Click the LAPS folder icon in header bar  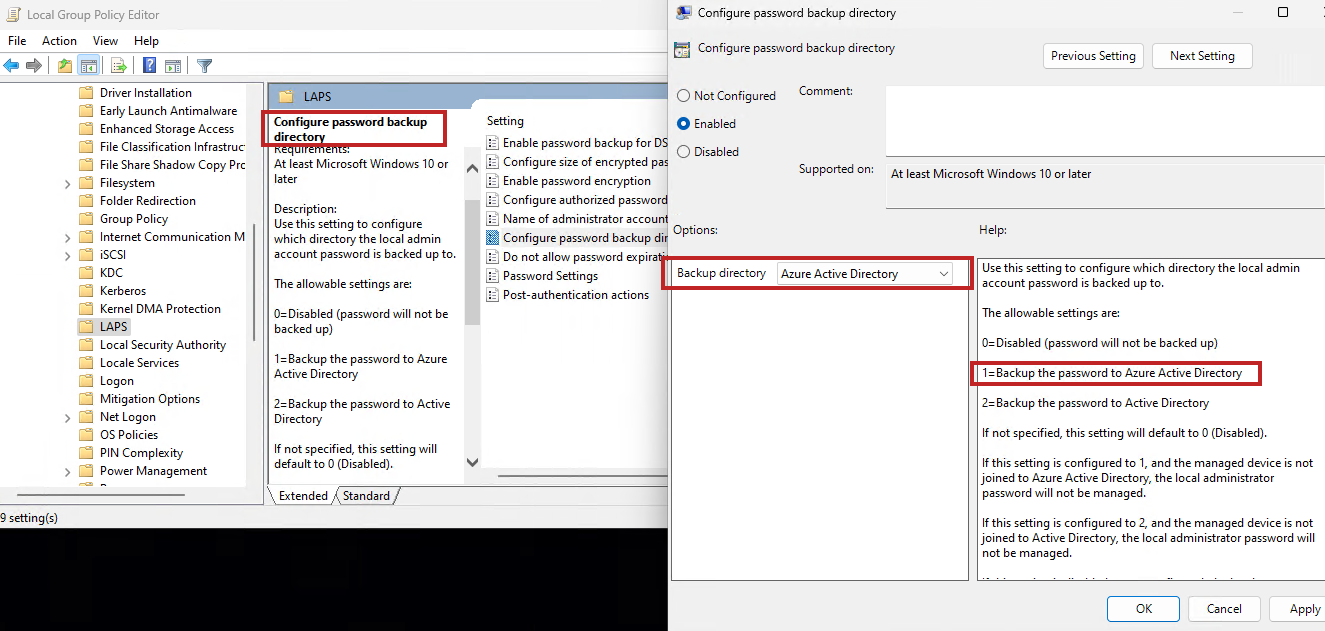pos(287,97)
